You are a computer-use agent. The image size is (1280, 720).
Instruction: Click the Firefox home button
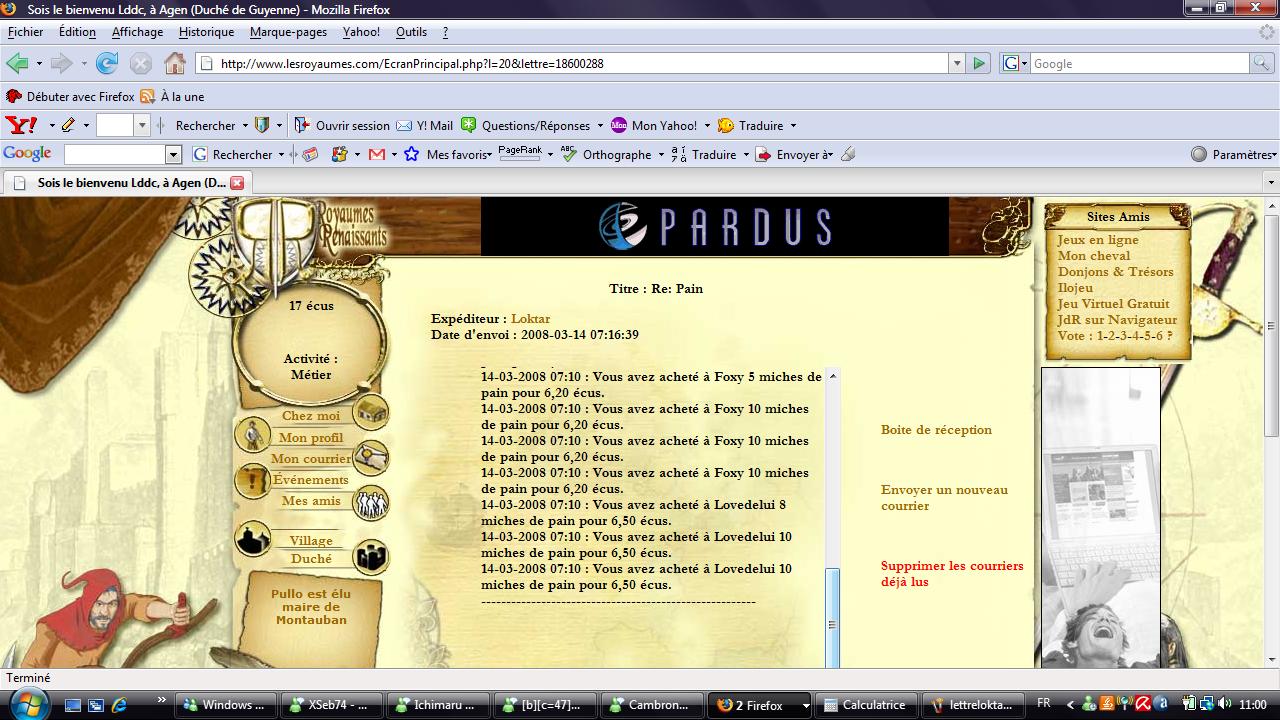point(175,64)
